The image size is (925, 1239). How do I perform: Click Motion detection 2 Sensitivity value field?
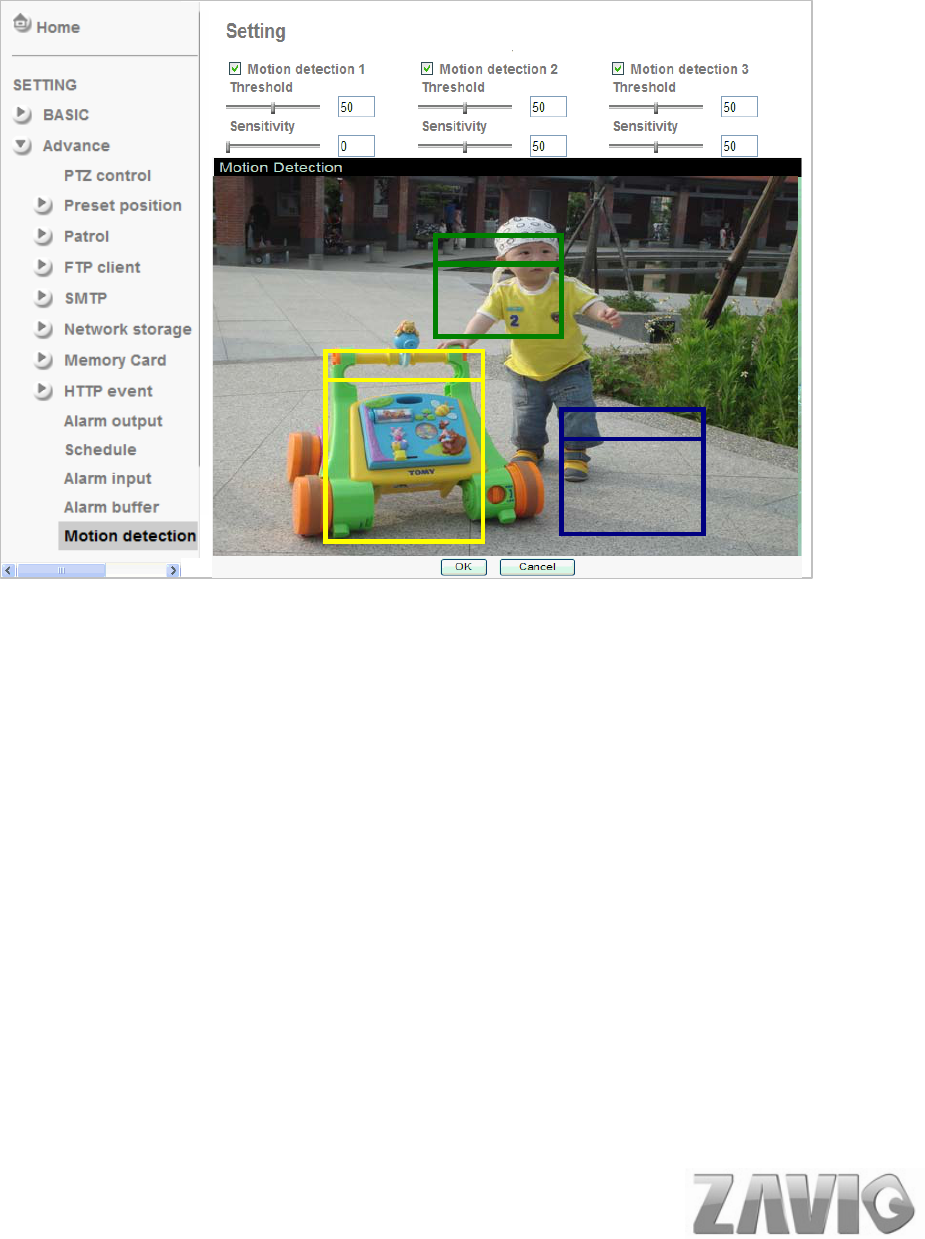[548, 146]
